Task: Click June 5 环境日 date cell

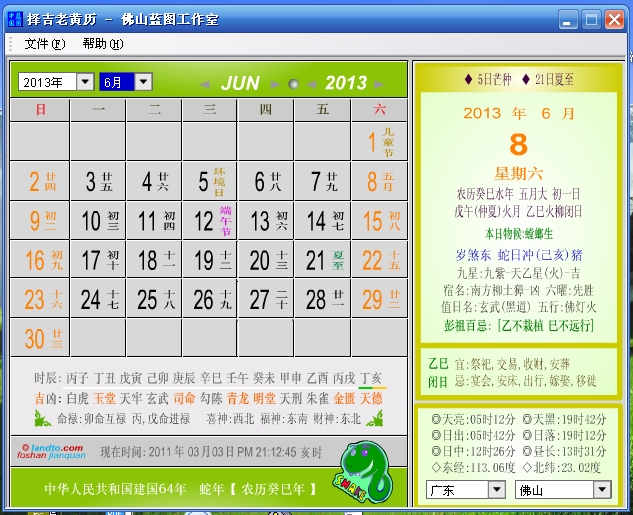Action: click(208, 181)
